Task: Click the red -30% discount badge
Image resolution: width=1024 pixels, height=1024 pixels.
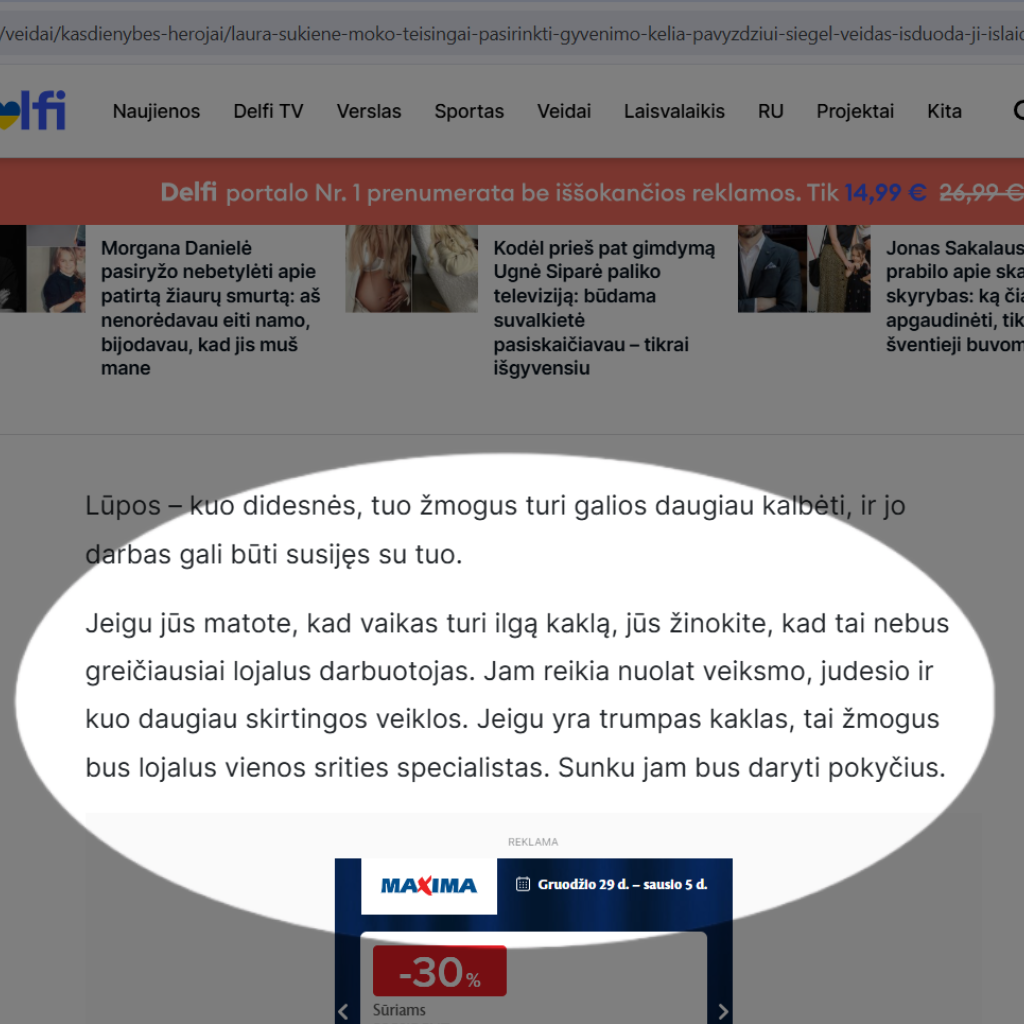Action: (439, 972)
